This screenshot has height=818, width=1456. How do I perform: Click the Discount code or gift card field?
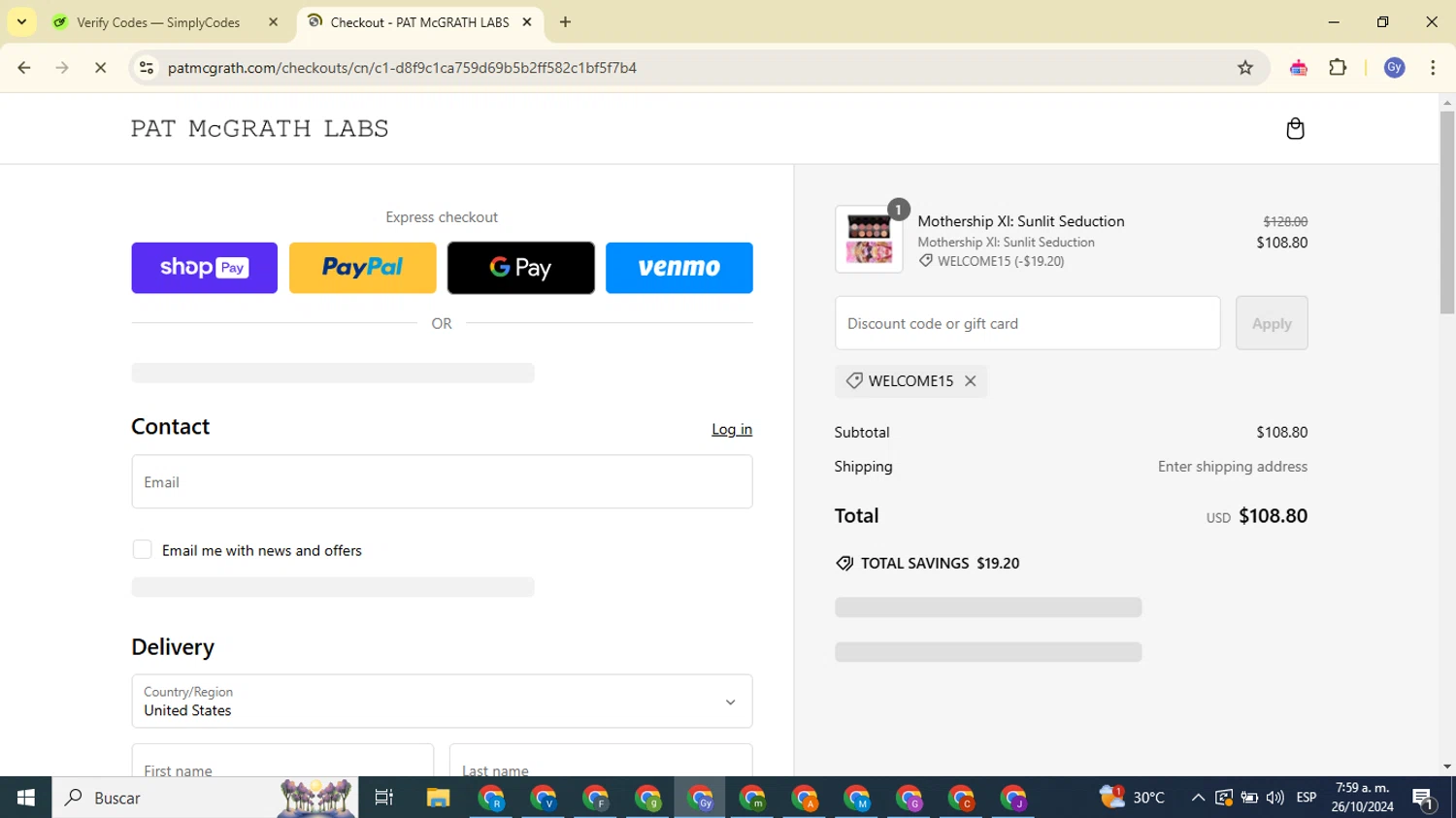1027,323
